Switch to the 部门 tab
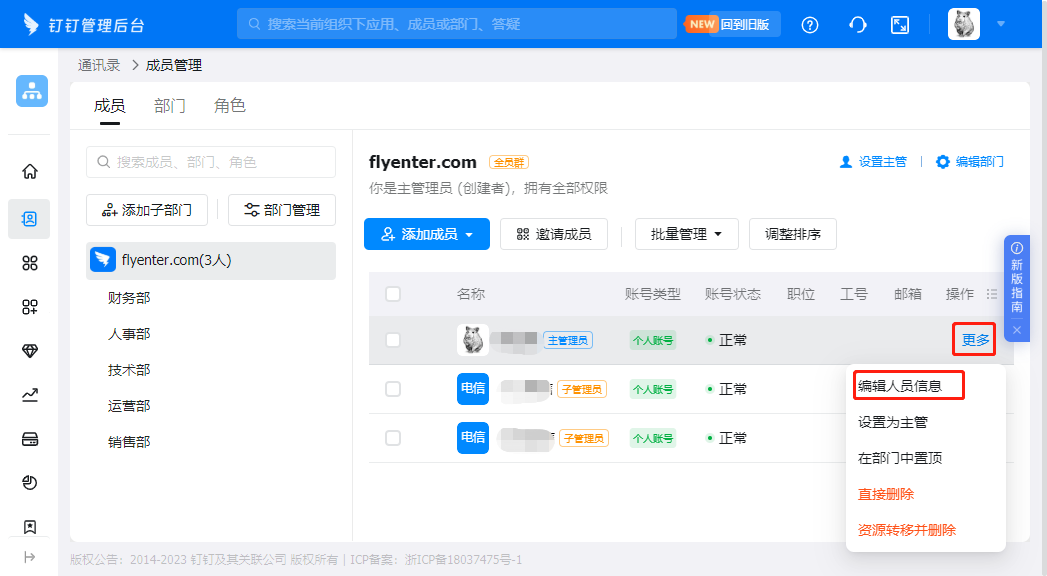Image resolution: width=1047 pixels, height=576 pixels. (x=170, y=105)
